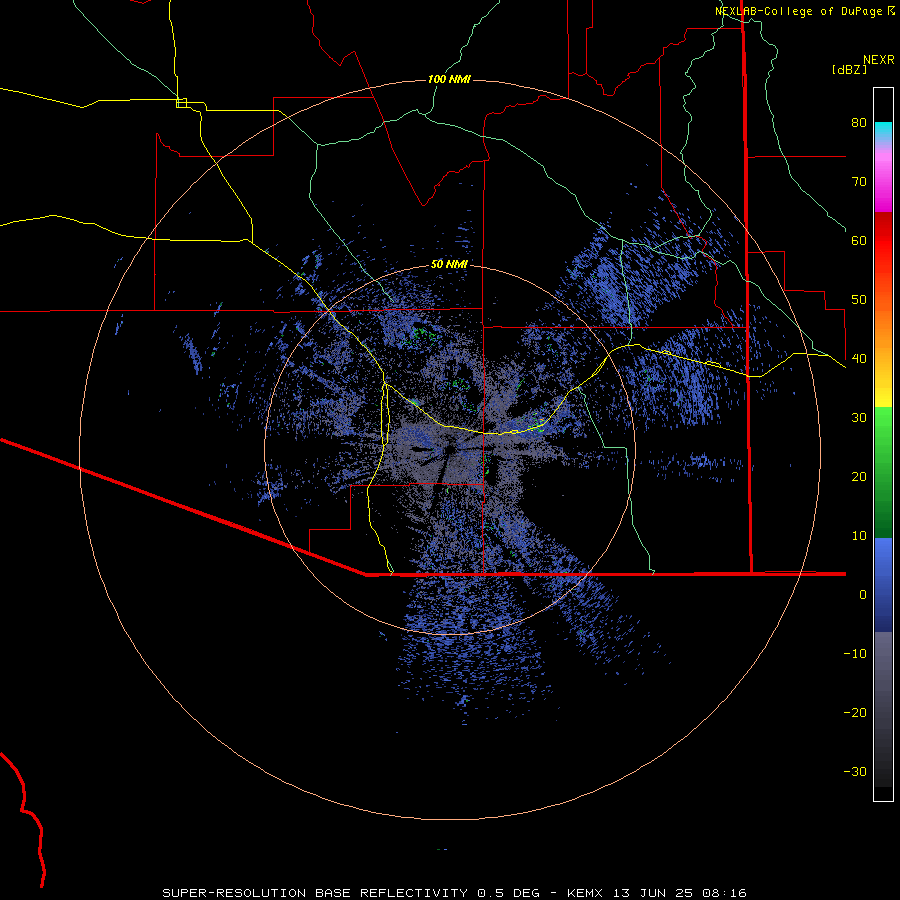Screen dimensions: 900x900
Task: Click the -10 value on the dBZ scale
Action: pyautogui.click(x=855, y=654)
